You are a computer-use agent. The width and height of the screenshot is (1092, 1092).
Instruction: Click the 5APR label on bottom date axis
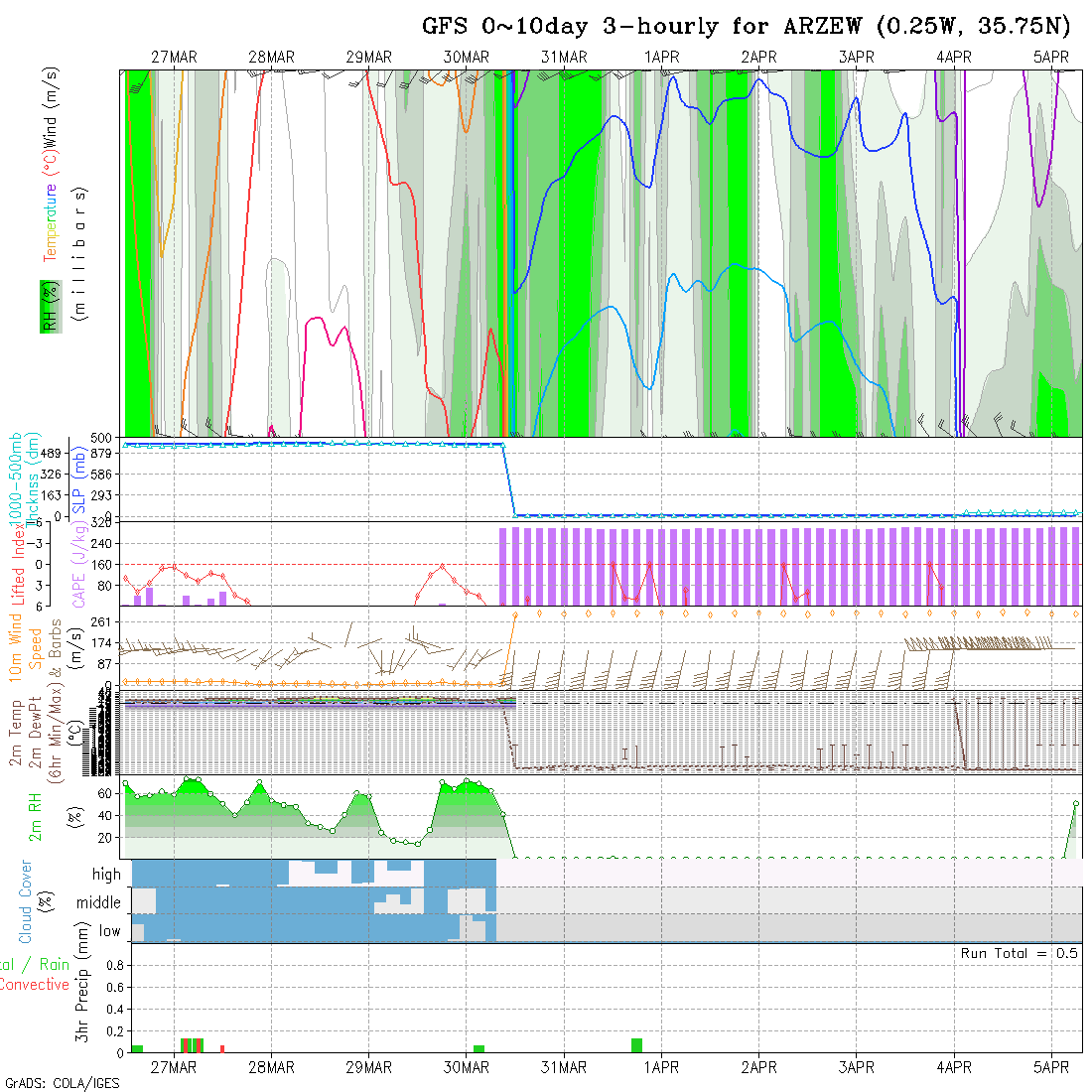click(x=1051, y=1067)
